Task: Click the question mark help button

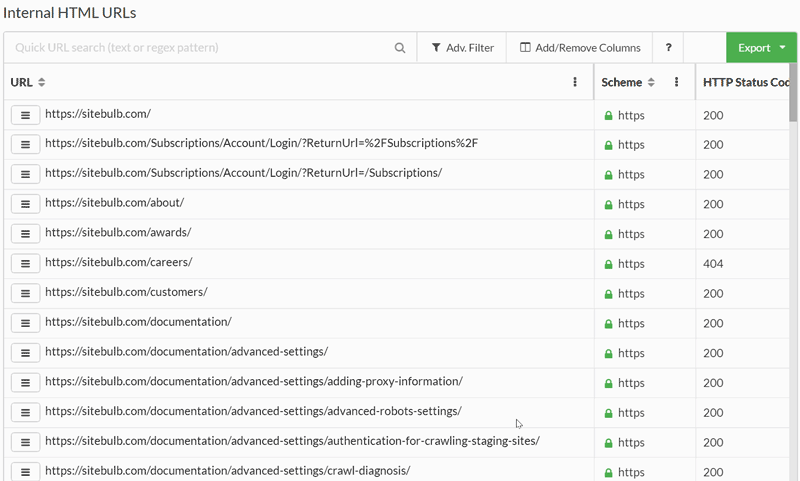Action: click(668, 48)
